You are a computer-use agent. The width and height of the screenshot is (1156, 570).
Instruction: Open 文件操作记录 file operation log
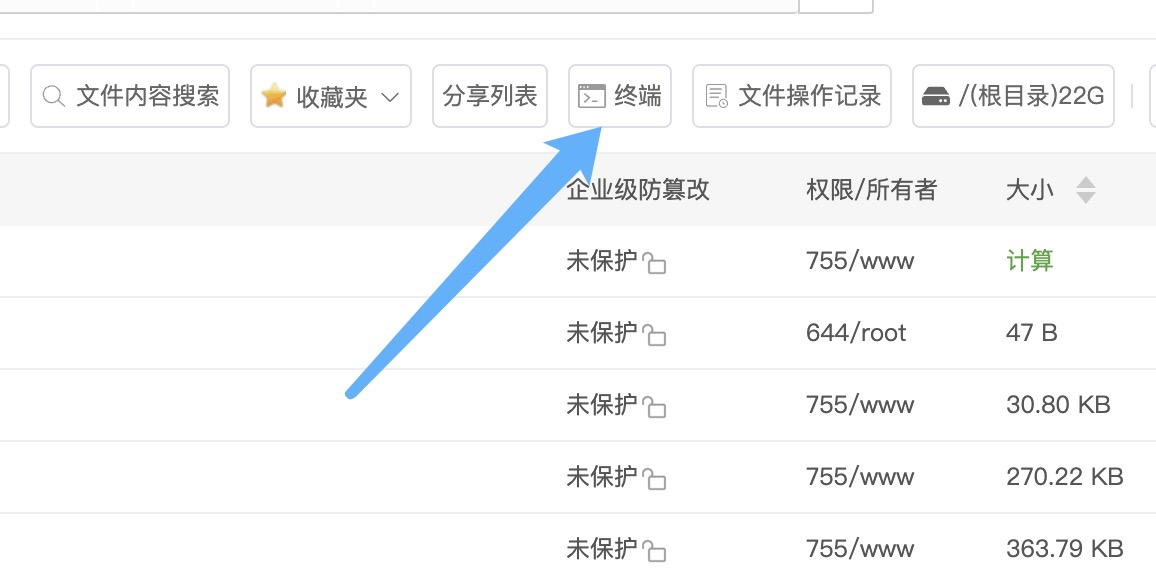792,96
